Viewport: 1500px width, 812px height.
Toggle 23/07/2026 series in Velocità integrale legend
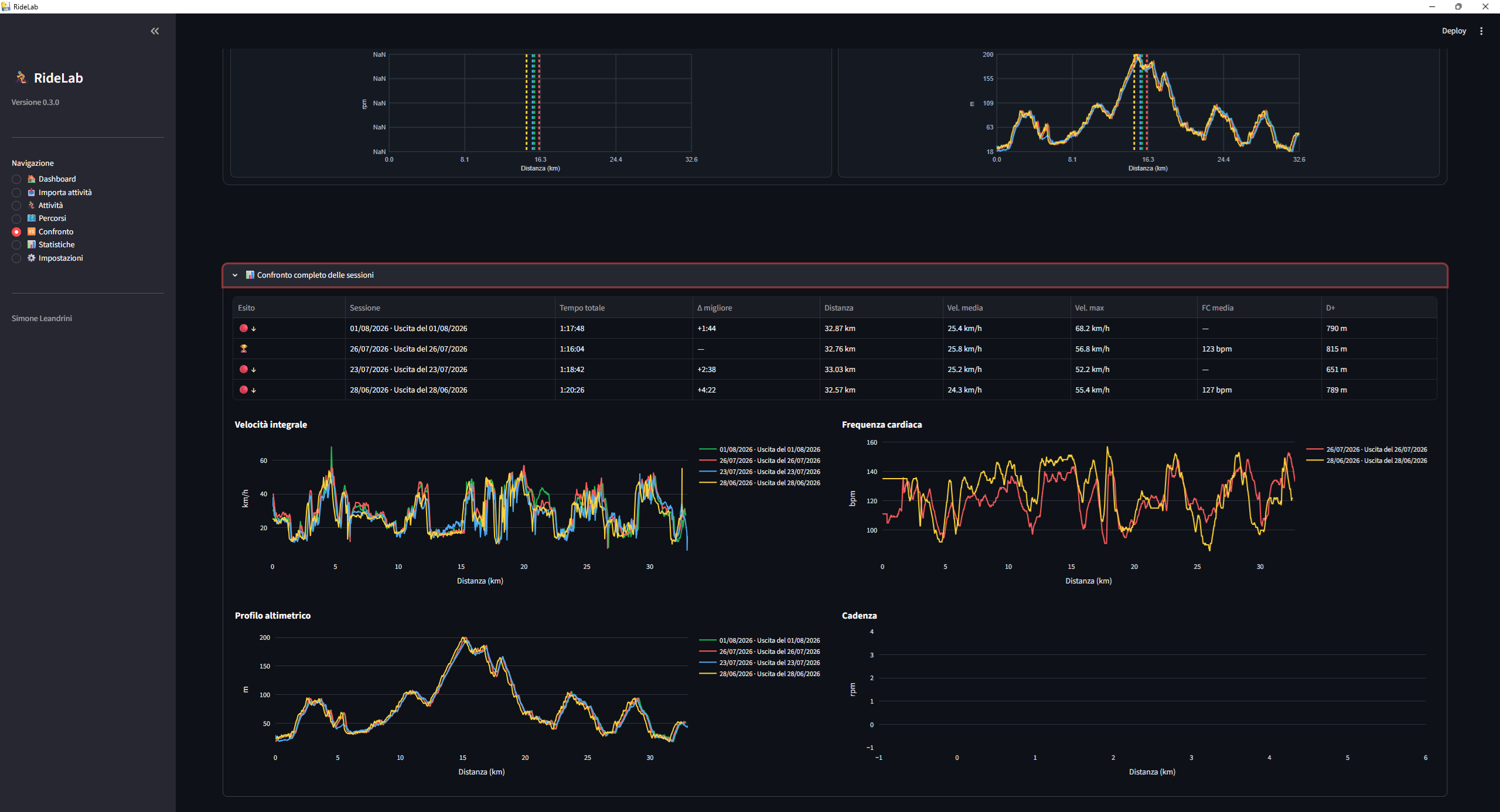(x=759, y=472)
